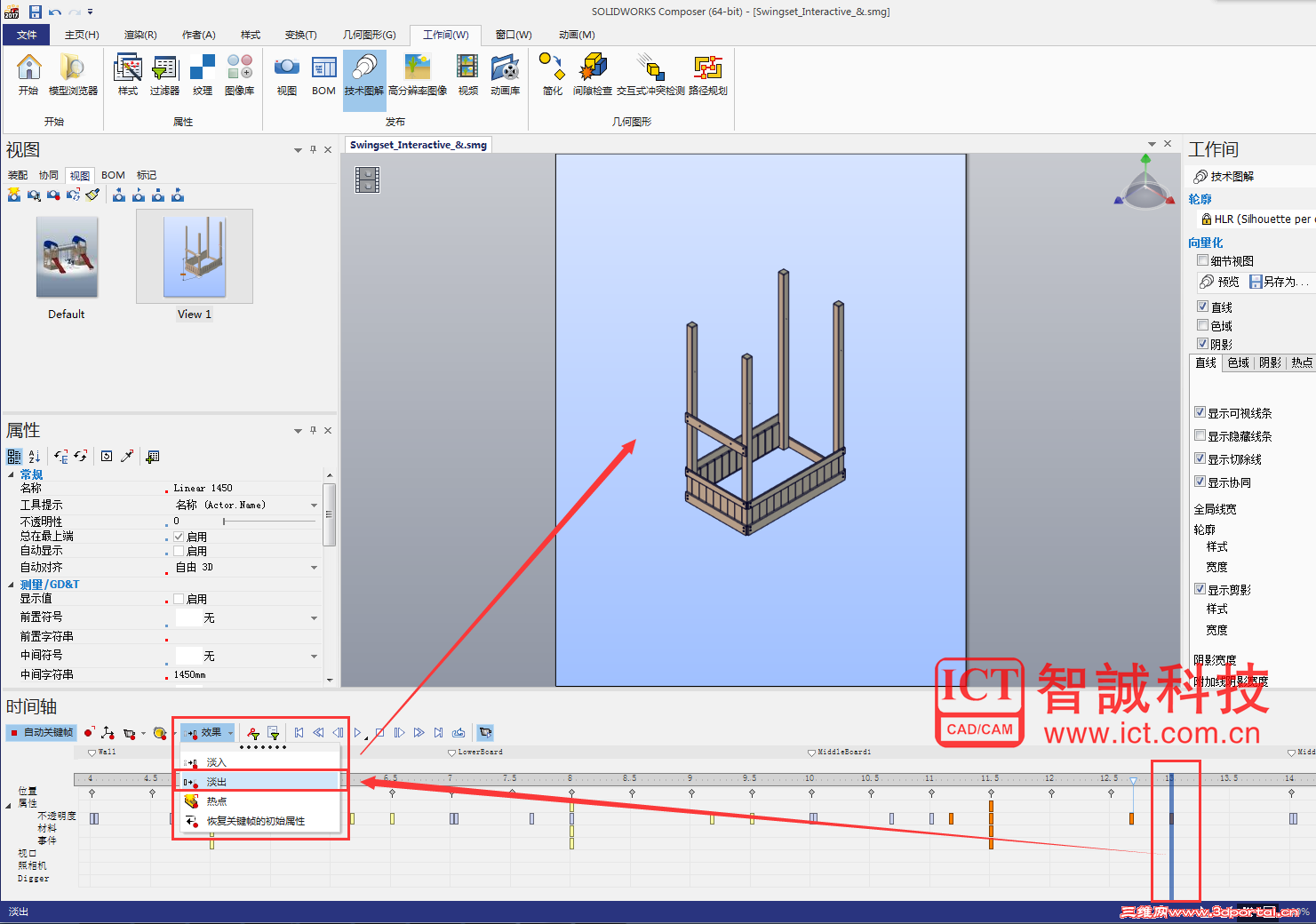This screenshot has width=1316, height=924.
Task: Open the 工具提示 dropdown arrow
Action: (x=314, y=506)
